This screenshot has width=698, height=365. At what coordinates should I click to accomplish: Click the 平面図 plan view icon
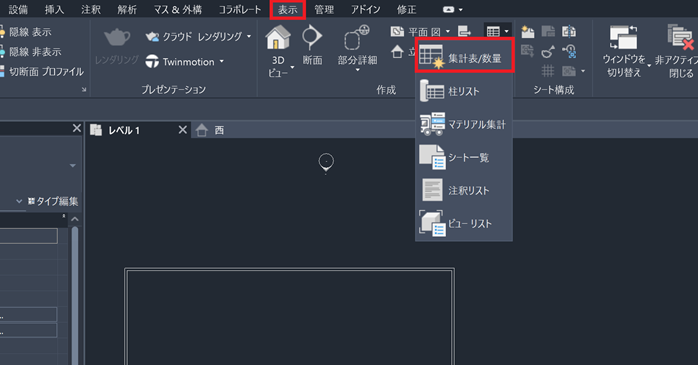pos(397,31)
